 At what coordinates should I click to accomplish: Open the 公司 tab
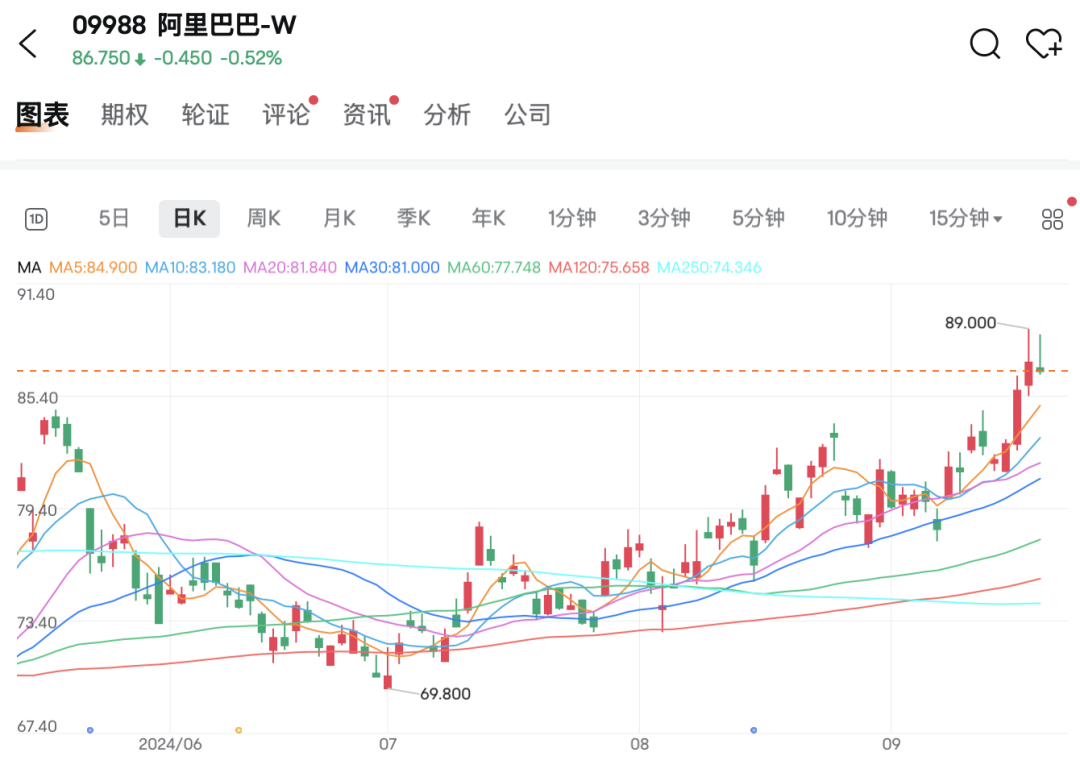click(x=528, y=114)
